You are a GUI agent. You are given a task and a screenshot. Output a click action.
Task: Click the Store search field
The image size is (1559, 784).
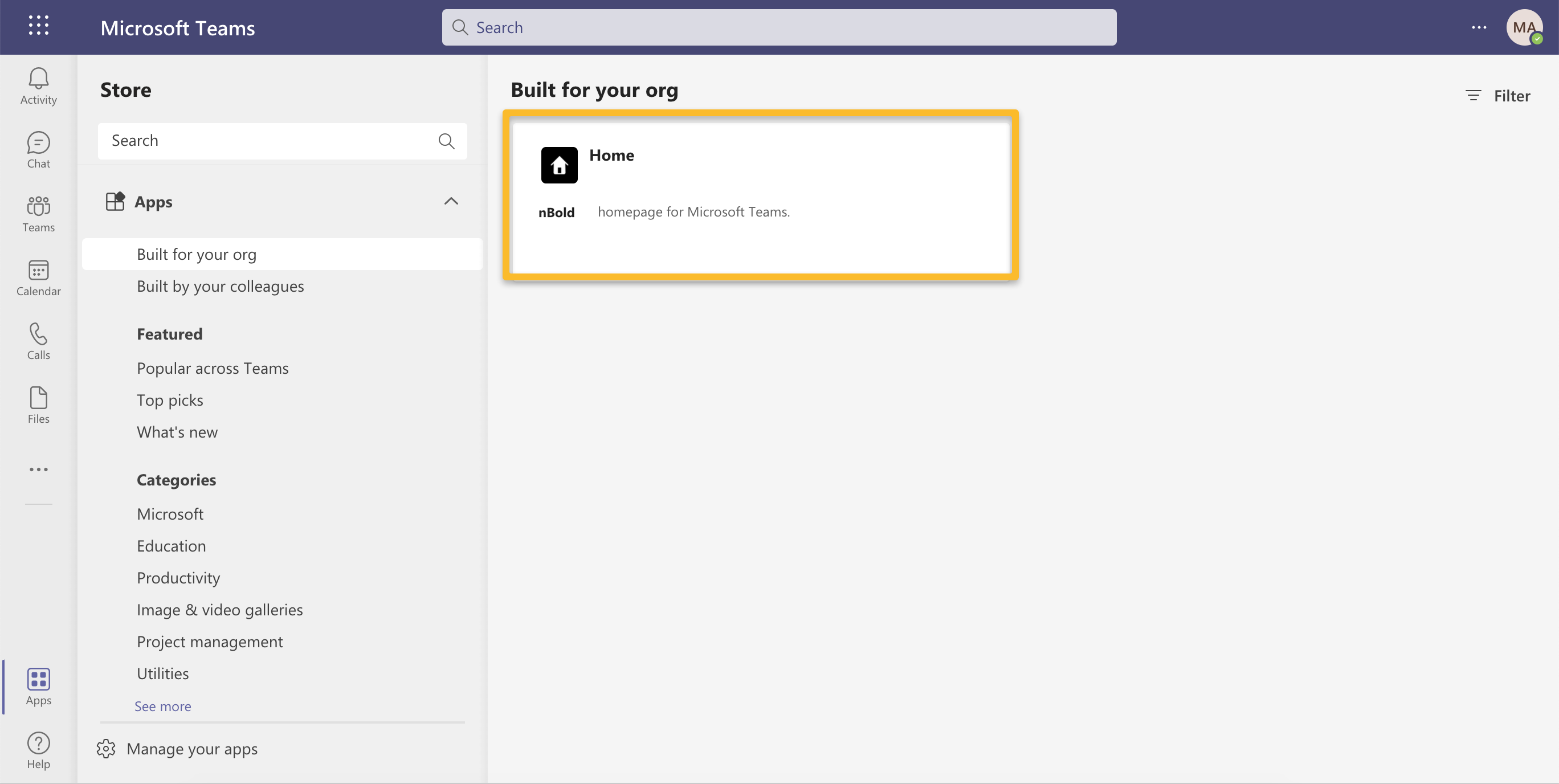(x=270, y=141)
